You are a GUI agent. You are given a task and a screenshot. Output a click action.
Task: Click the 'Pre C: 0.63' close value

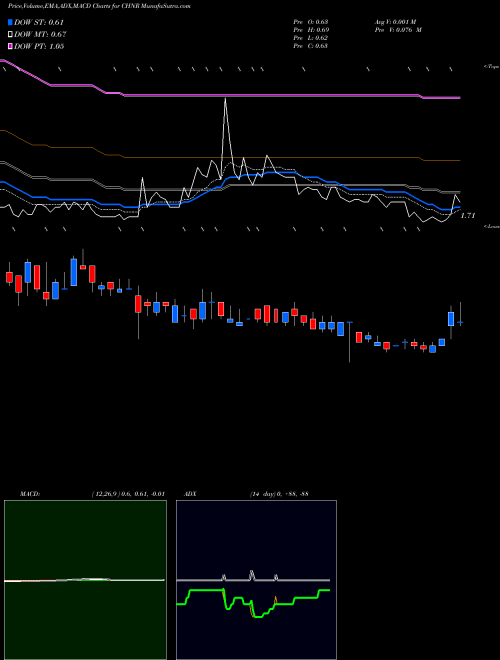(311, 46)
